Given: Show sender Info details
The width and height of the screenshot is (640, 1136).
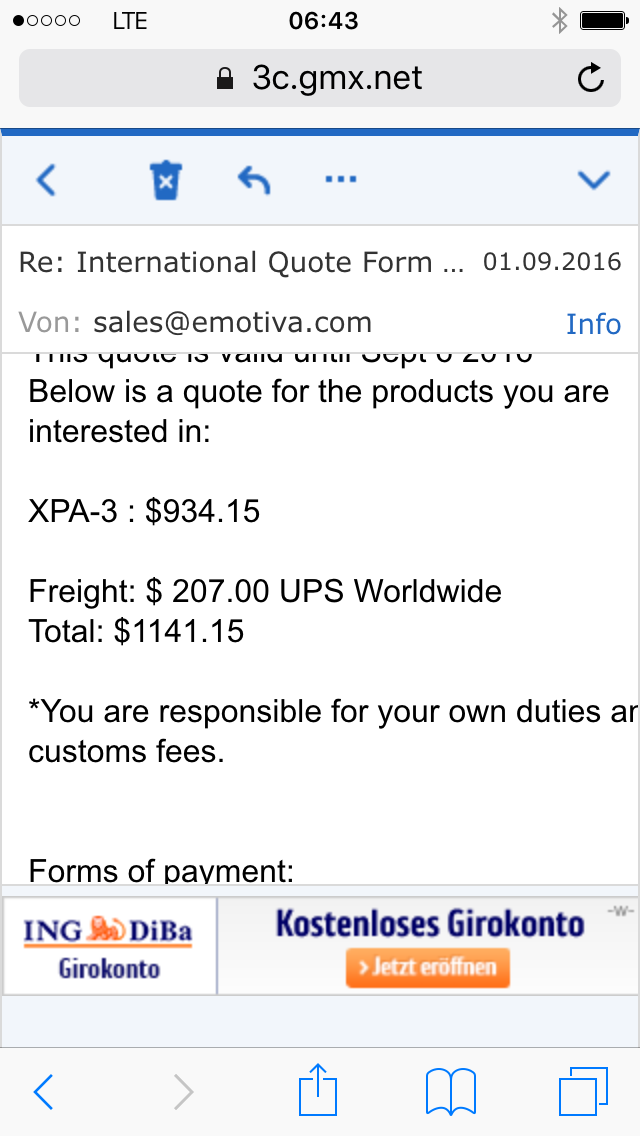Looking at the screenshot, I should 593,324.
